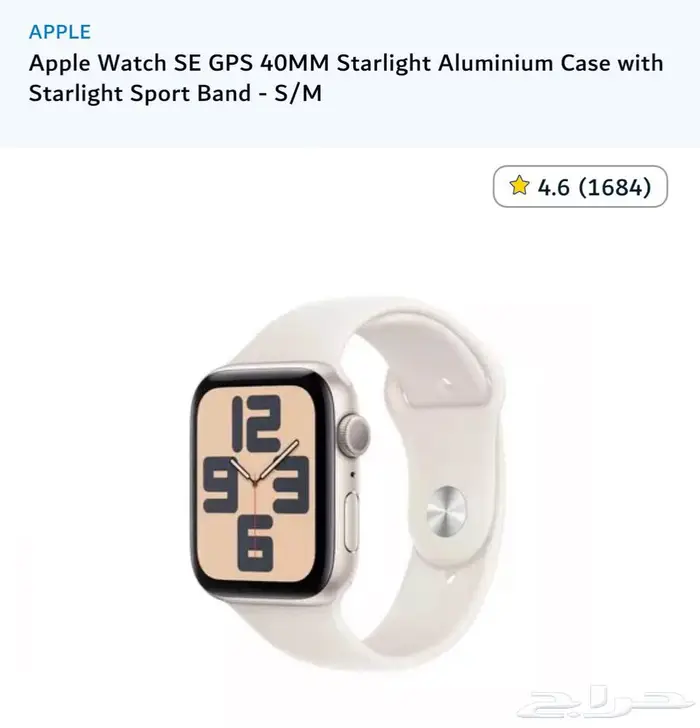
Task: Open the APPLE brand link
Action: tap(60, 32)
